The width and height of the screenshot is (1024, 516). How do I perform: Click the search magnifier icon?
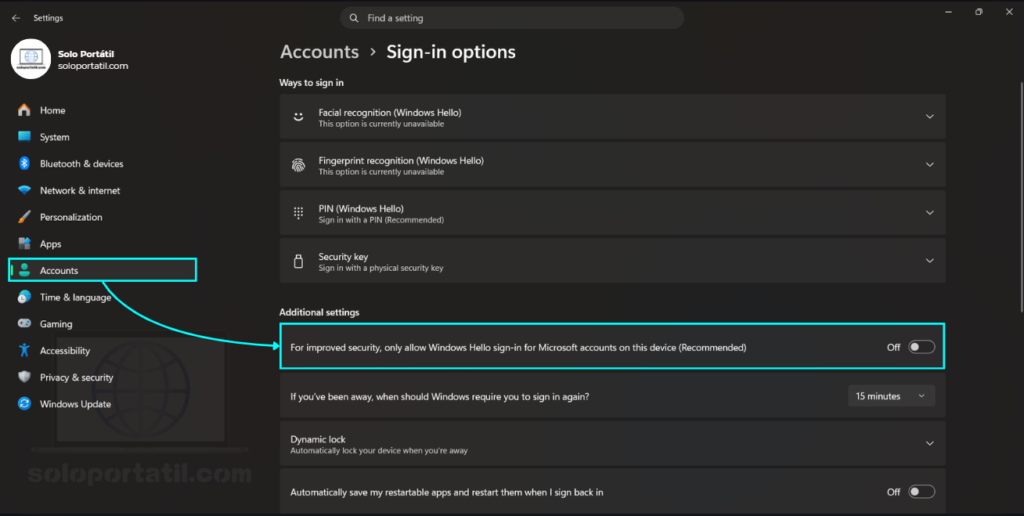354,18
